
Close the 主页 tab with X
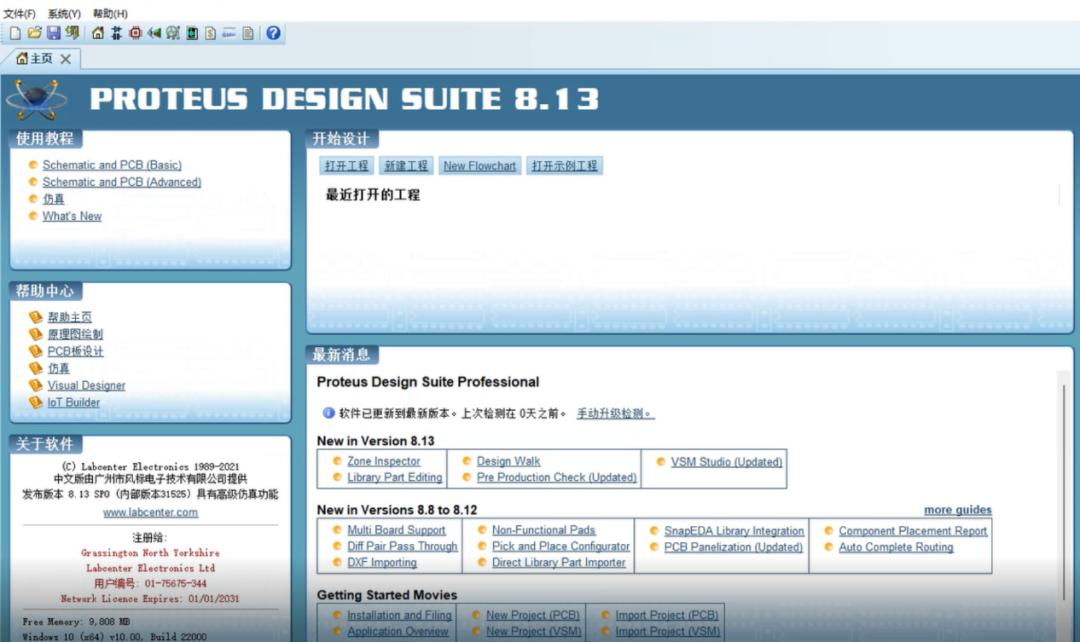[65, 59]
